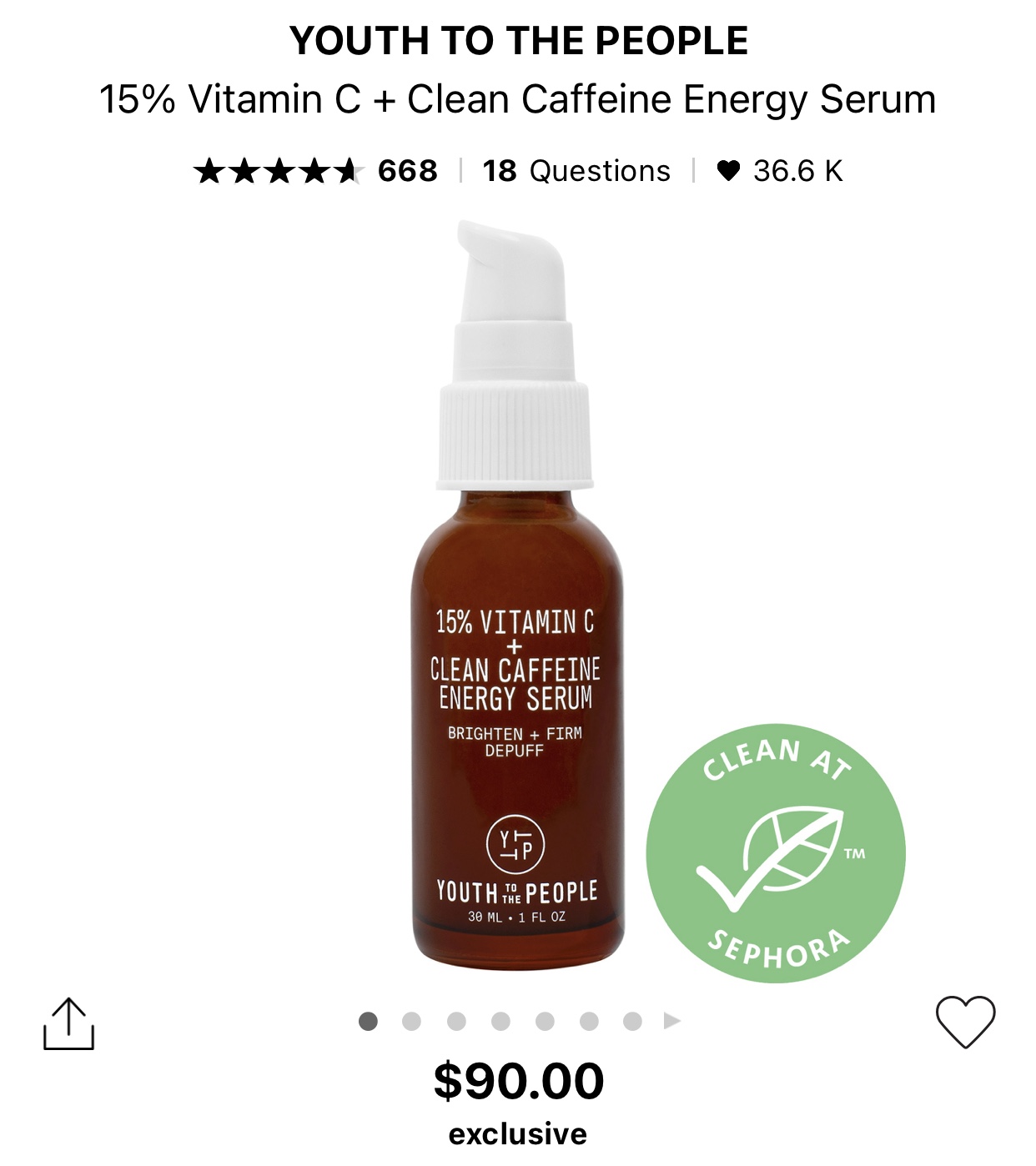Select the fifth carousel dot
This screenshot has width=1036, height=1166.
tap(545, 1021)
